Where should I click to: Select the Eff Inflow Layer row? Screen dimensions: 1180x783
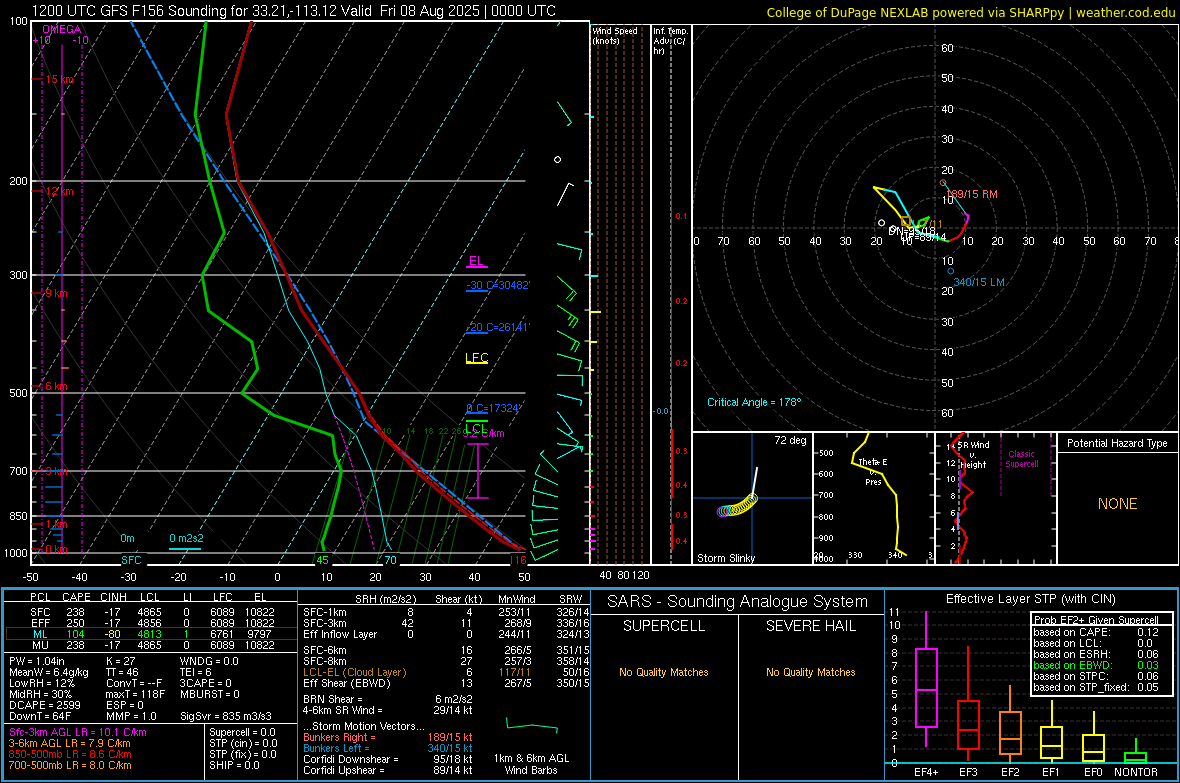(x=443, y=634)
